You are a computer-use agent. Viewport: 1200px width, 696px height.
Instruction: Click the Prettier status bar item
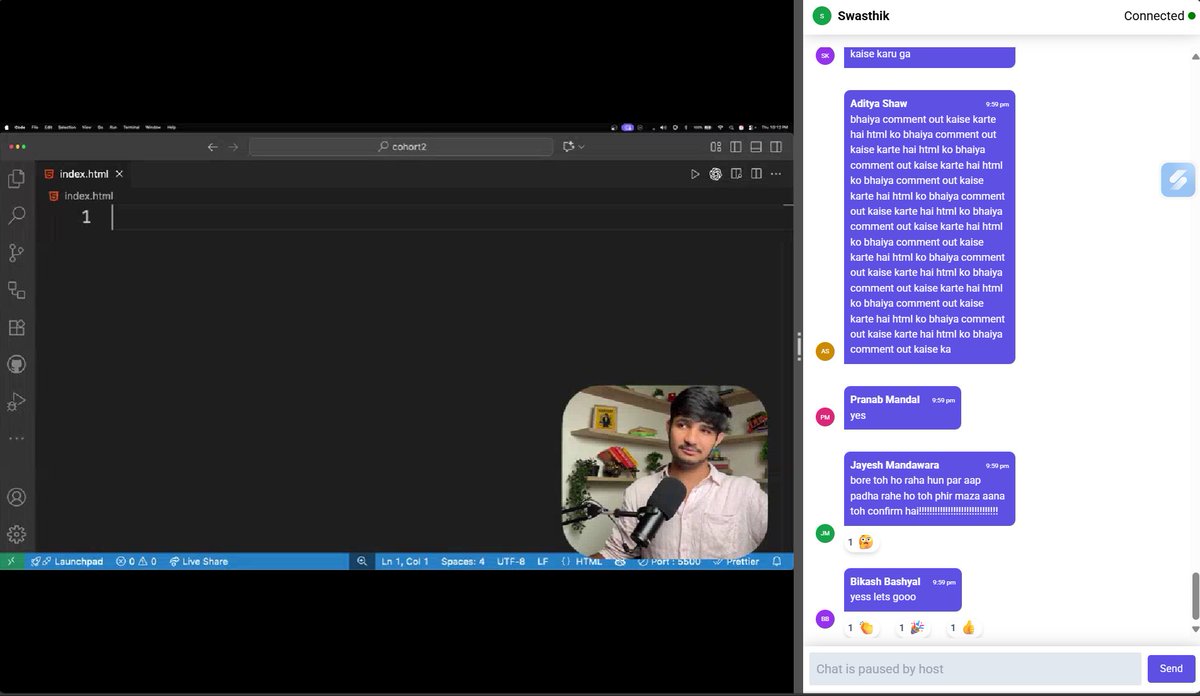pyautogui.click(x=736, y=562)
